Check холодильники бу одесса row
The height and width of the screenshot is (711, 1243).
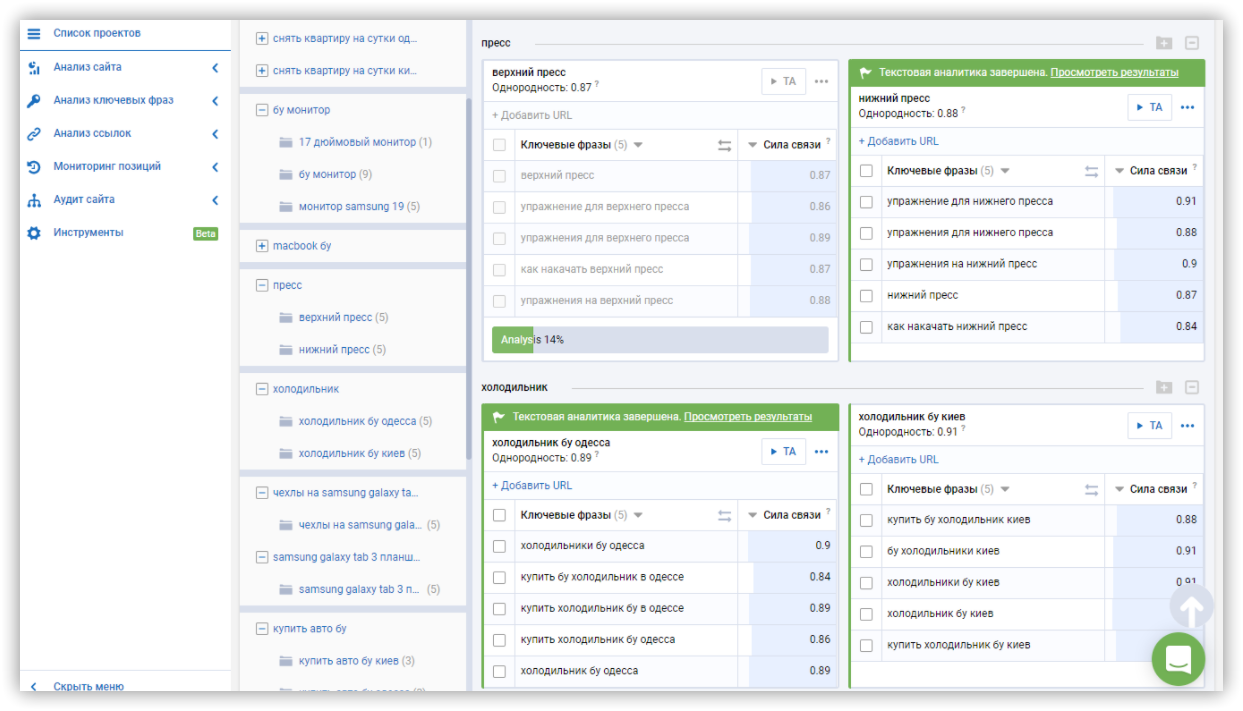pos(499,546)
